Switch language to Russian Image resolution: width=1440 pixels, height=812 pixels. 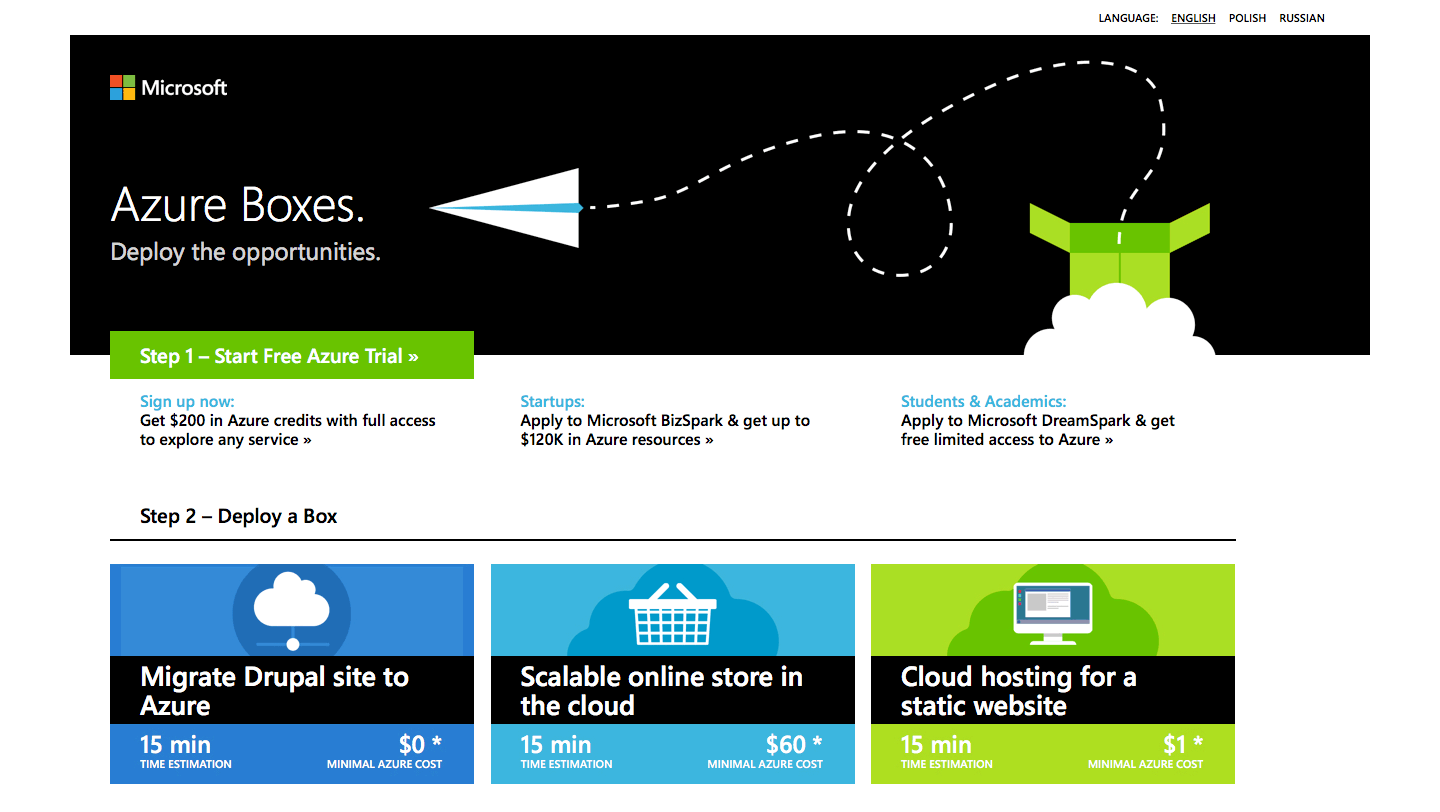click(1301, 18)
